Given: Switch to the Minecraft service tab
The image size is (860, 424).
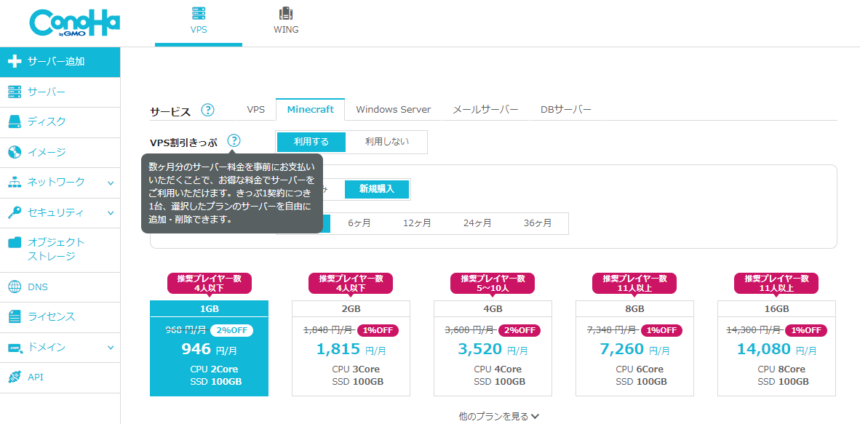Looking at the screenshot, I should (x=310, y=110).
